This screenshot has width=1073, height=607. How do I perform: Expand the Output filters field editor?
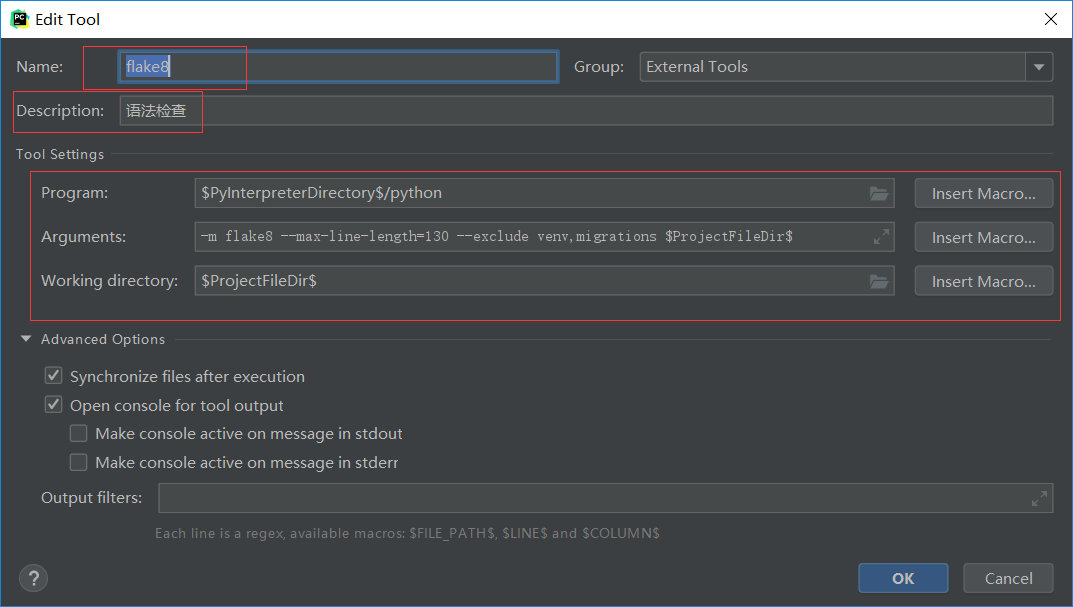click(x=1039, y=498)
